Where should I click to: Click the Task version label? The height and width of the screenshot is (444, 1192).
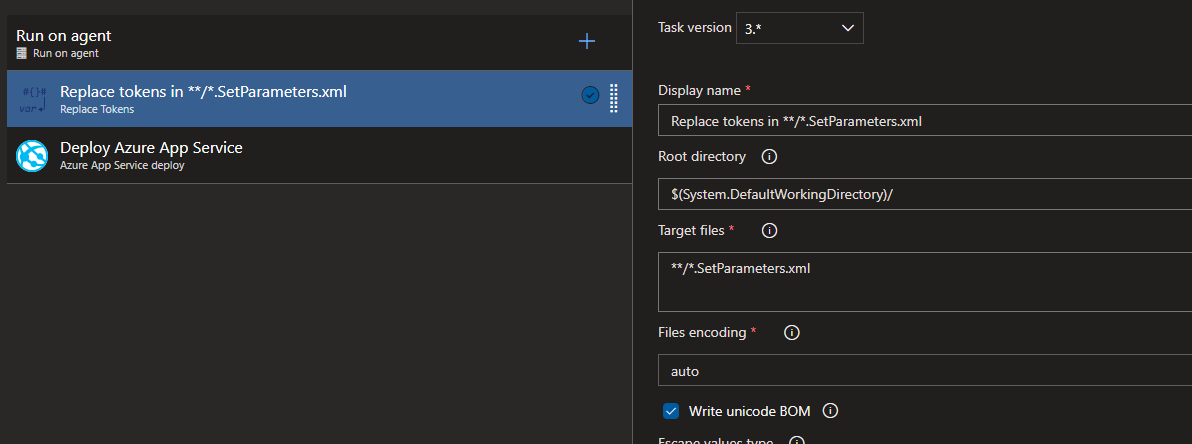(693, 27)
